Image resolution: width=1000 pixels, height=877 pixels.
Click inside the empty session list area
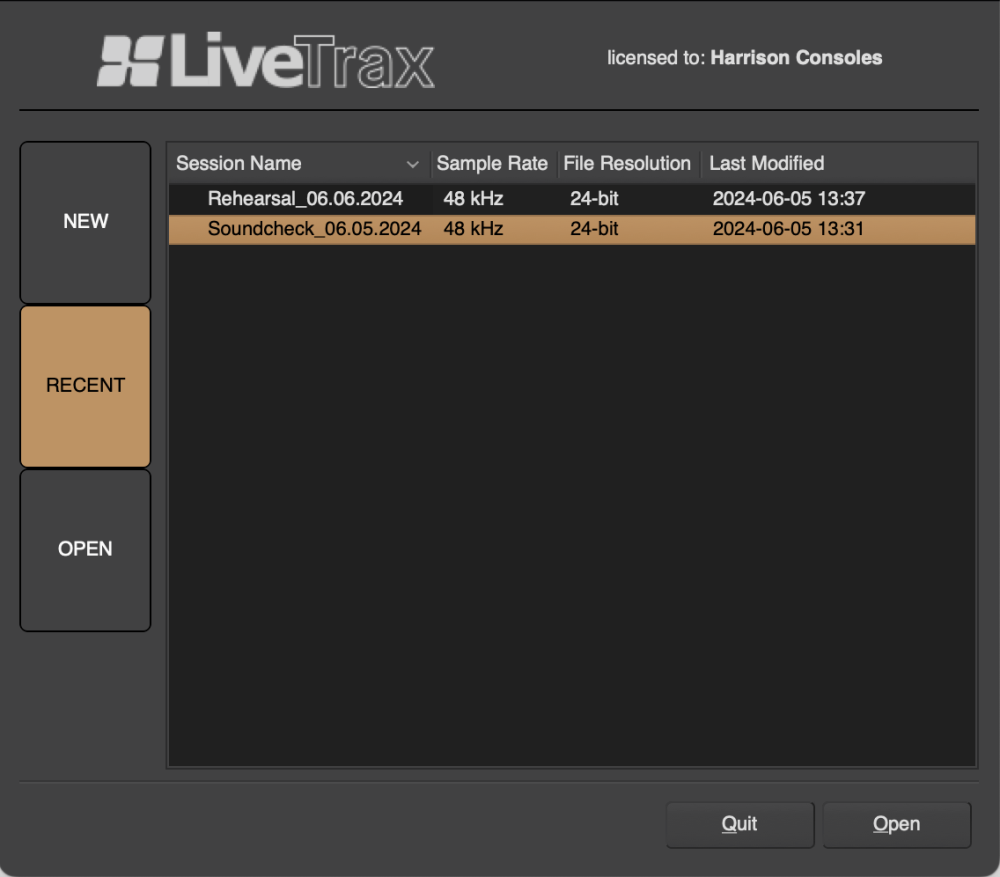click(570, 500)
